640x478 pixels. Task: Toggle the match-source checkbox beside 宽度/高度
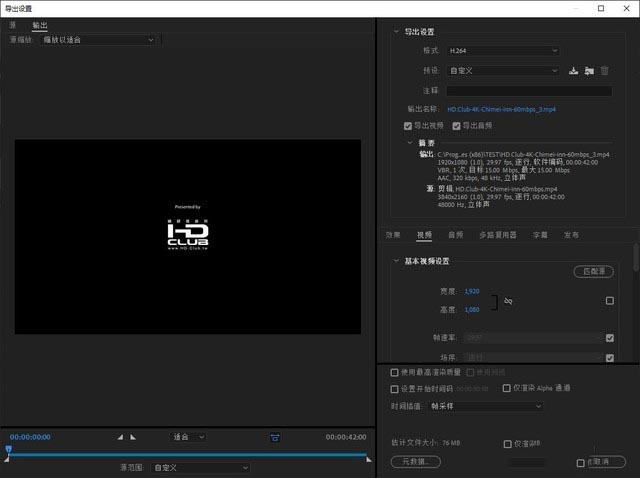click(610, 301)
